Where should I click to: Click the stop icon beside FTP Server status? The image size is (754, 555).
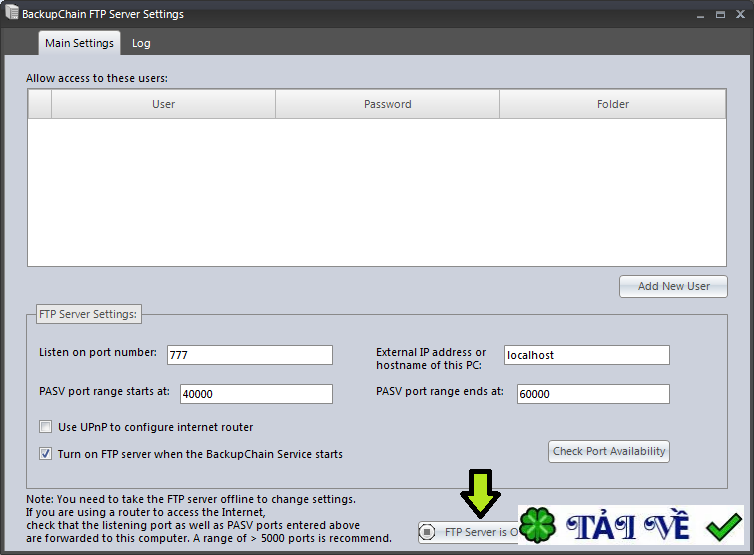tap(427, 532)
